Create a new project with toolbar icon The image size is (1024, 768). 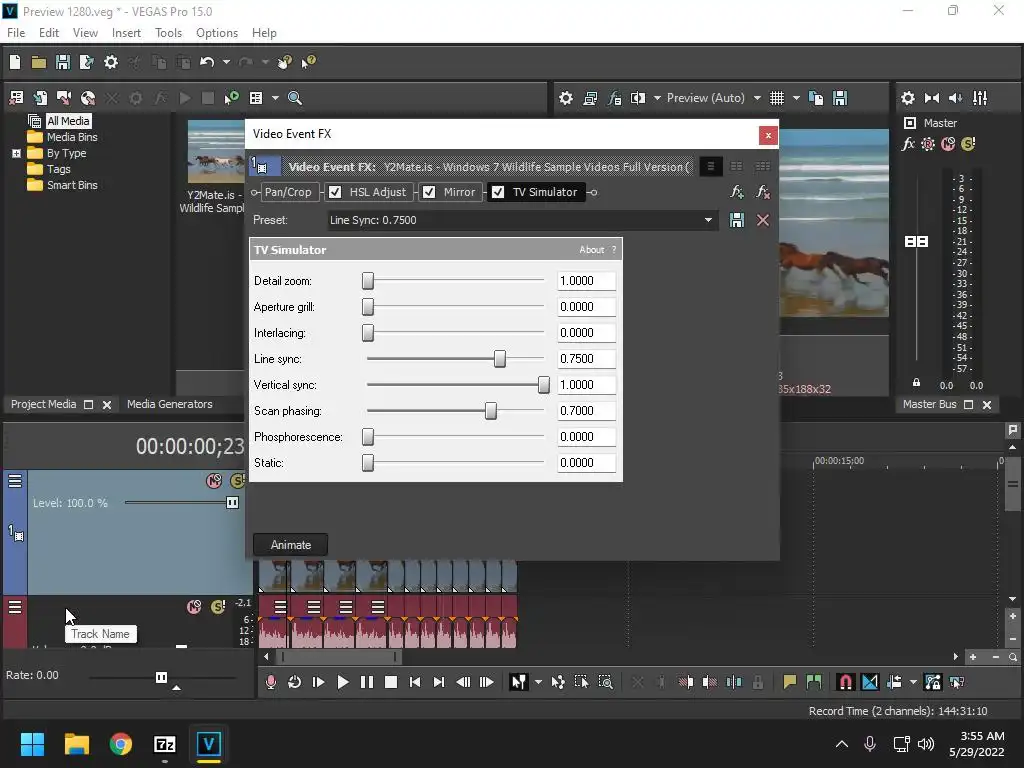[x=14, y=62]
